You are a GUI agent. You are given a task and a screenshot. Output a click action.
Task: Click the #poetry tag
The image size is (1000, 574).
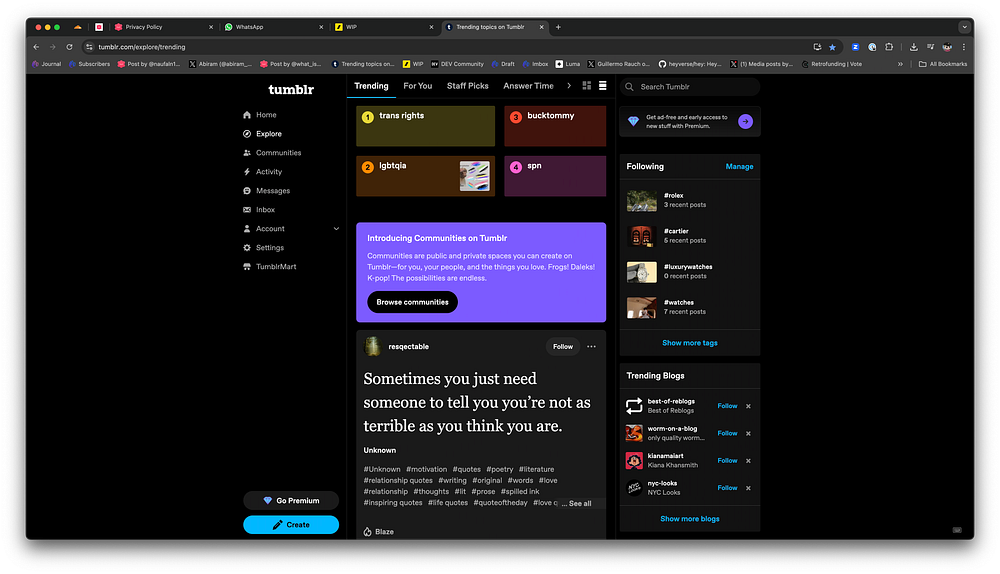(x=499, y=469)
